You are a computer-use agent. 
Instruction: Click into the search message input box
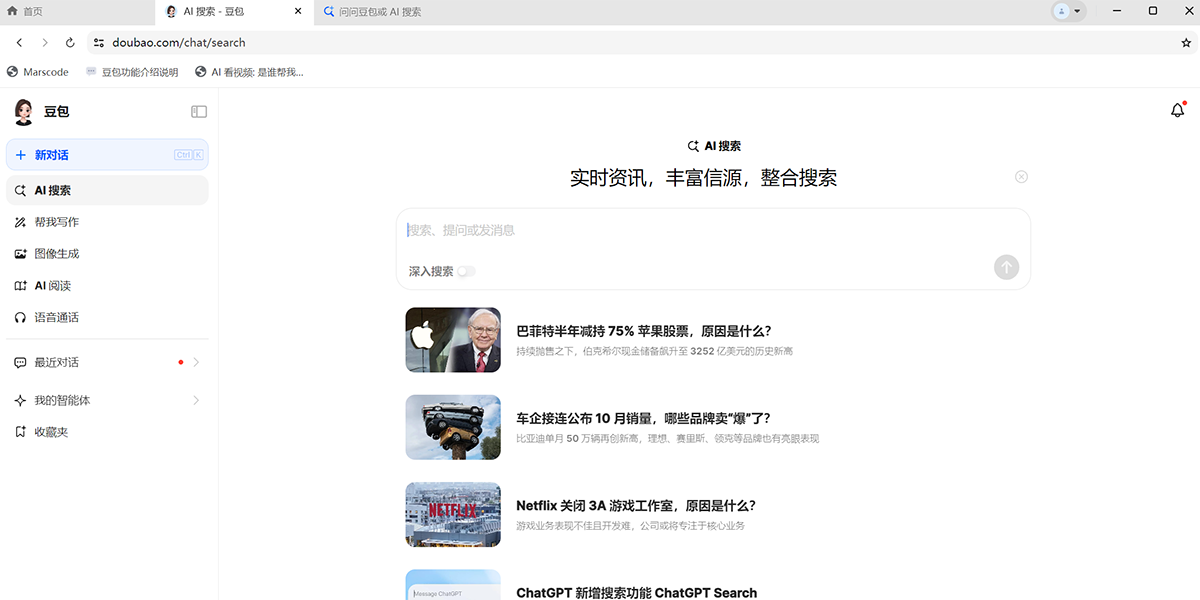[x=713, y=231]
